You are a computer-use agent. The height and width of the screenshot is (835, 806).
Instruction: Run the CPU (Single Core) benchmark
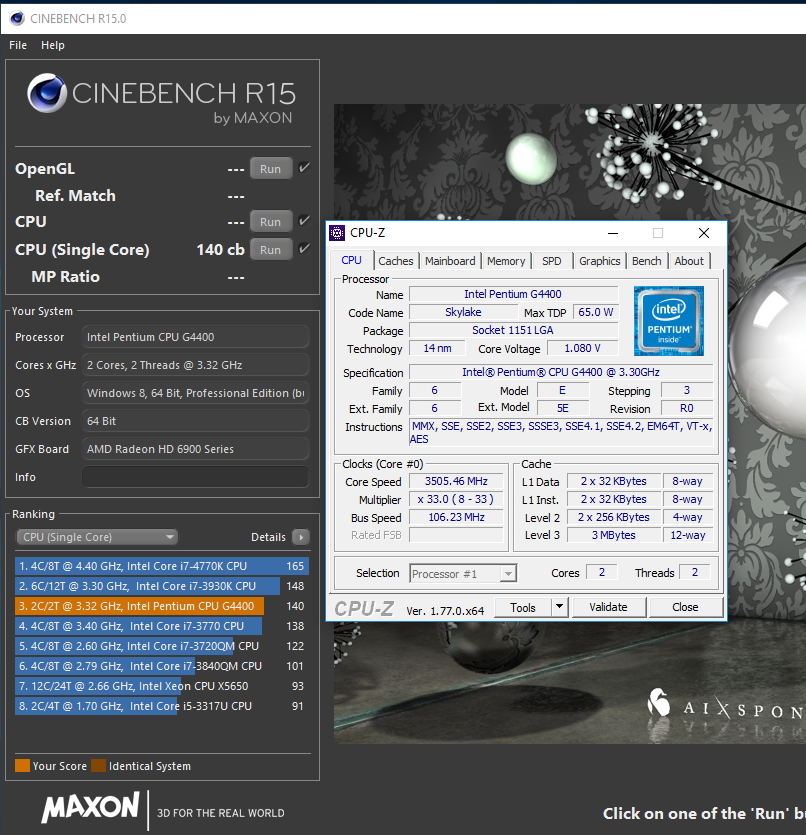(271, 250)
